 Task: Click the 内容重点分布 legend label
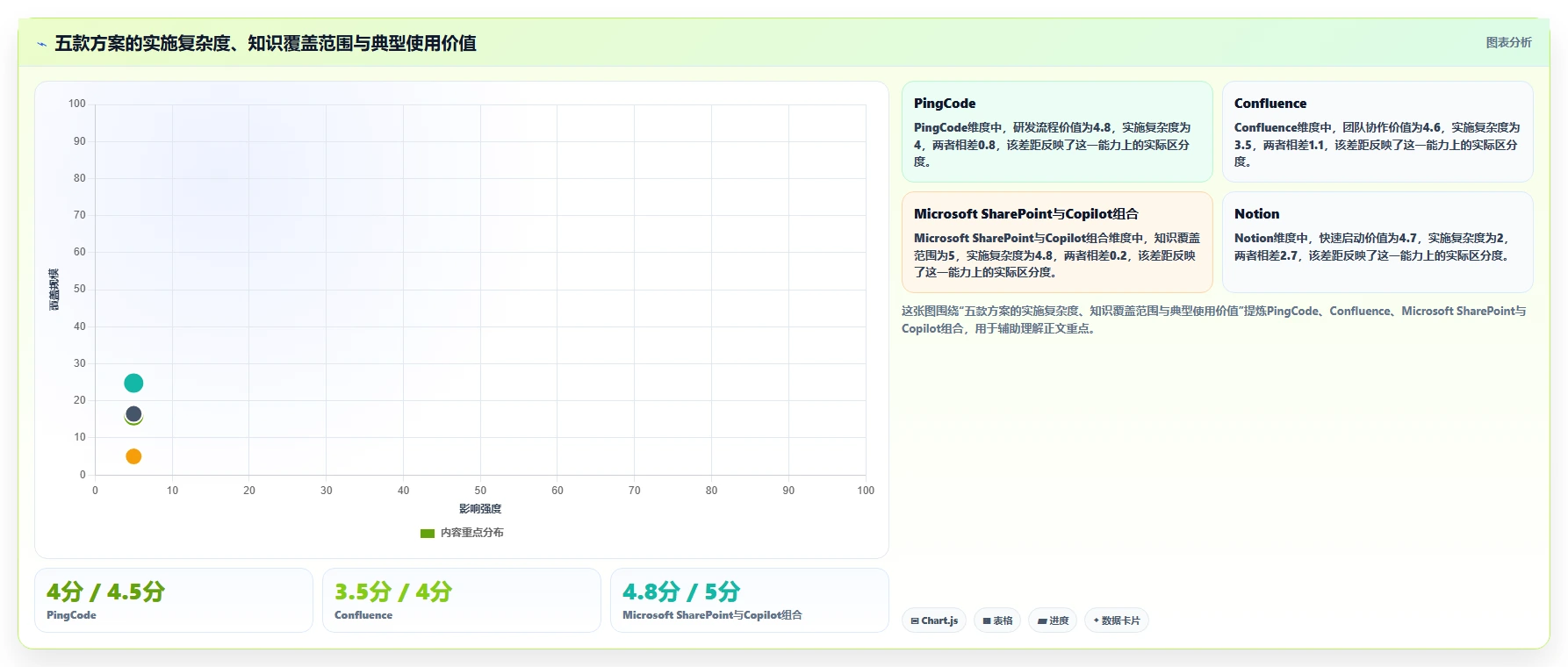tap(472, 533)
